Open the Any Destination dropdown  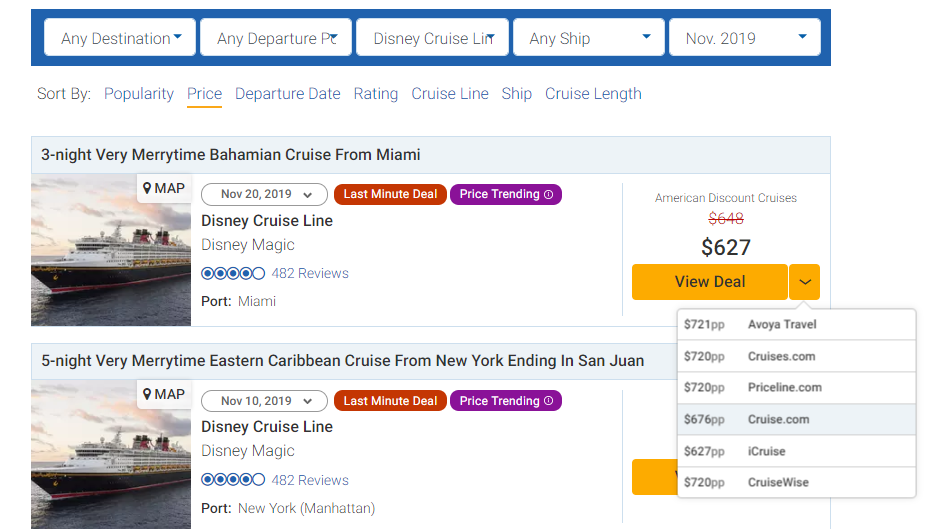pyautogui.click(x=120, y=38)
